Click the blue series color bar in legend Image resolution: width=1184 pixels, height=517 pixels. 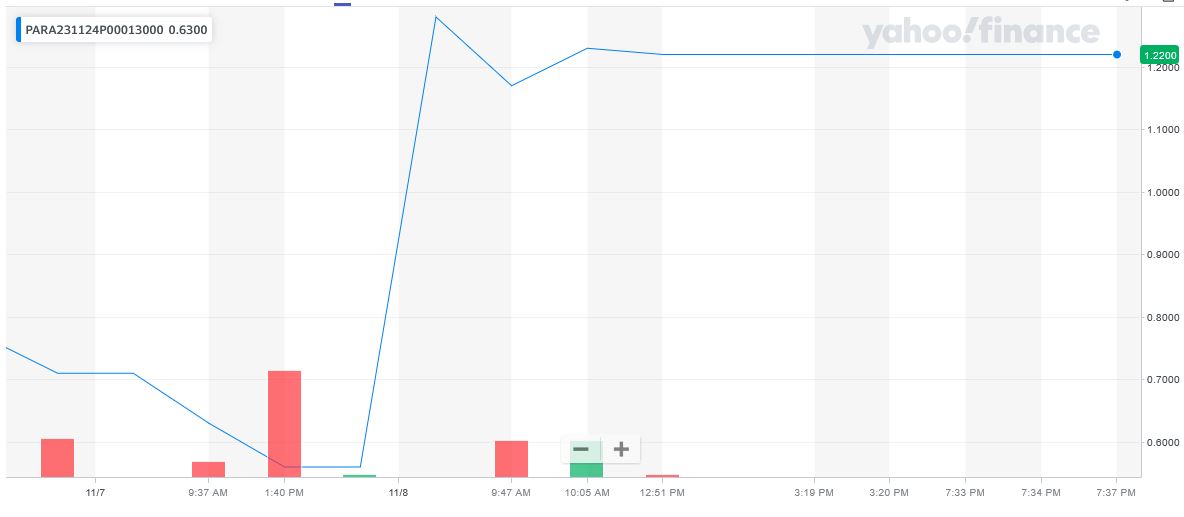click(x=18, y=30)
